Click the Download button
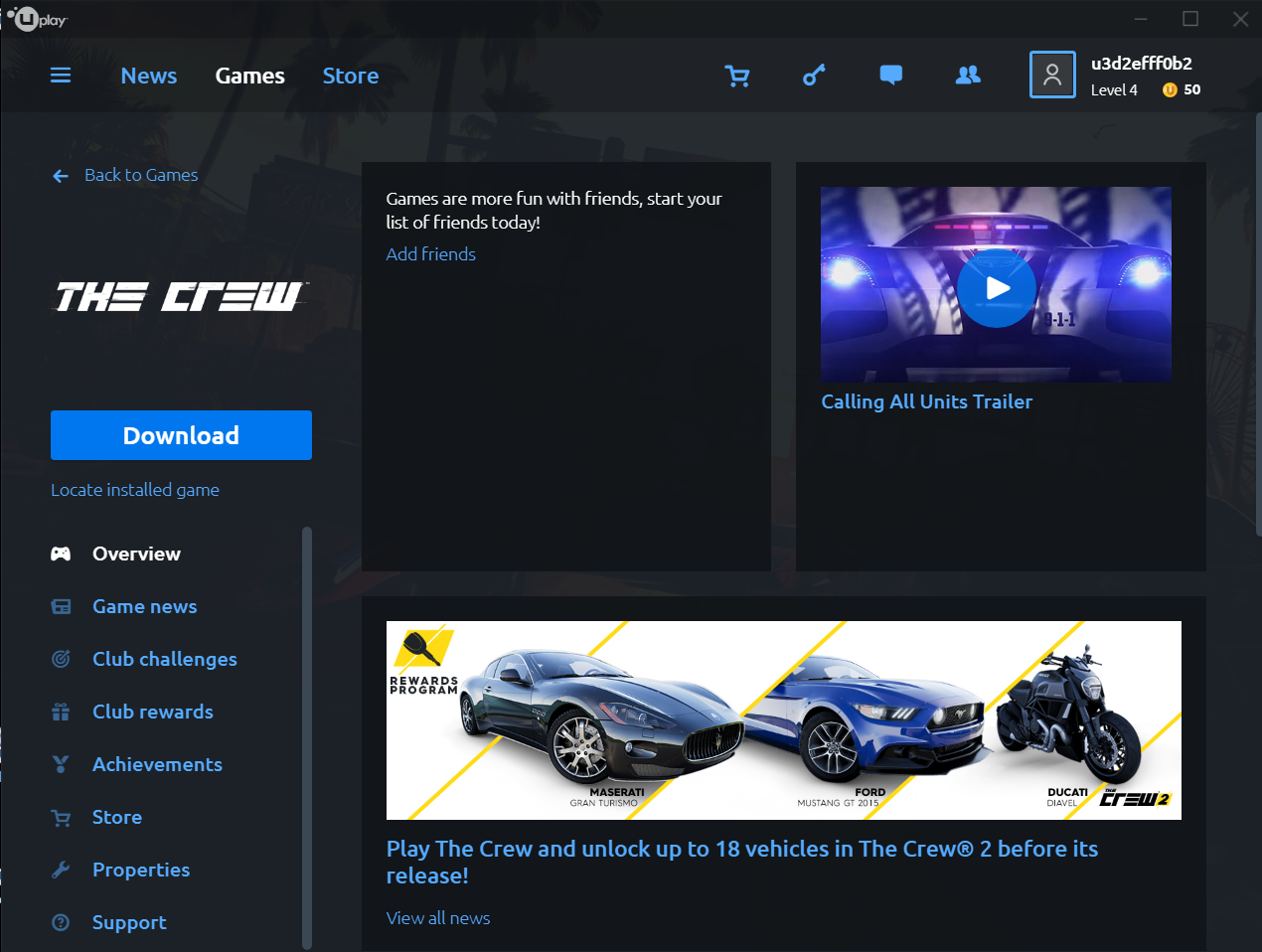1262x952 pixels. (181, 435)
